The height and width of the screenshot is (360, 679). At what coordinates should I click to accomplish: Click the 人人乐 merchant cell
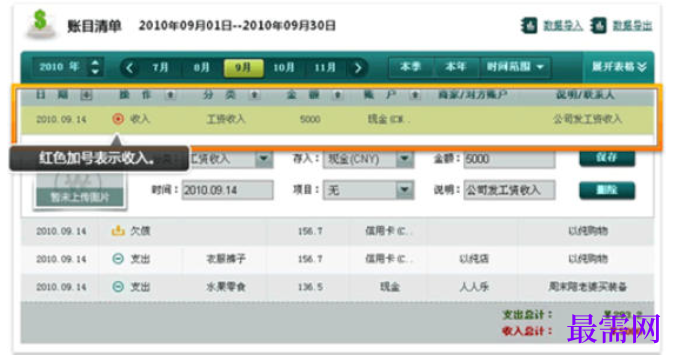pos(474,287)
